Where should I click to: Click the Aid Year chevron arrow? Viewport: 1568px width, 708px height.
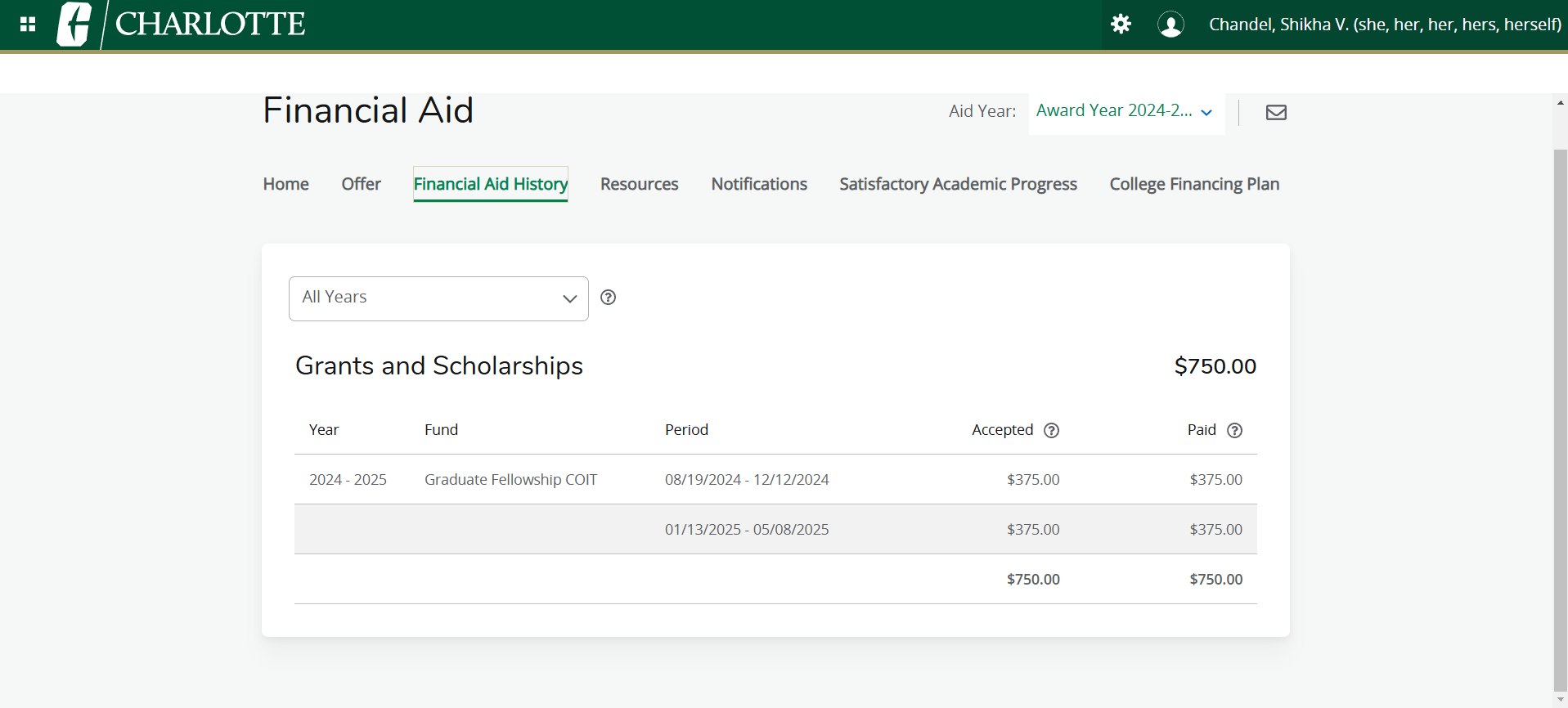[x=1206, y=113]
